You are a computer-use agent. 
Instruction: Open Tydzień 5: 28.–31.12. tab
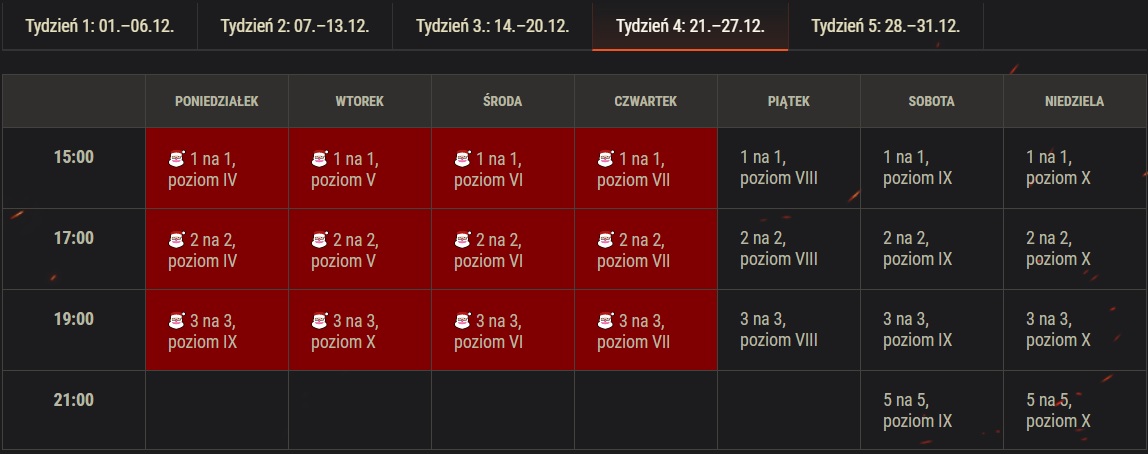click(x=886, y=26)
